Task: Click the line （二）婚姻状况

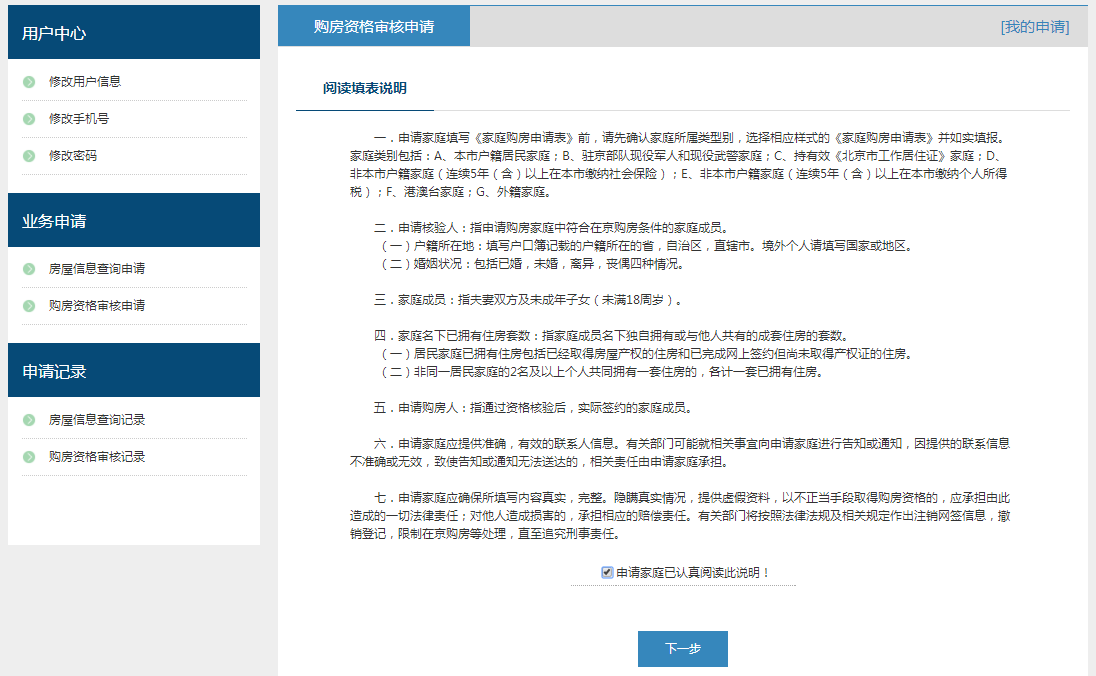Action: 532,264
